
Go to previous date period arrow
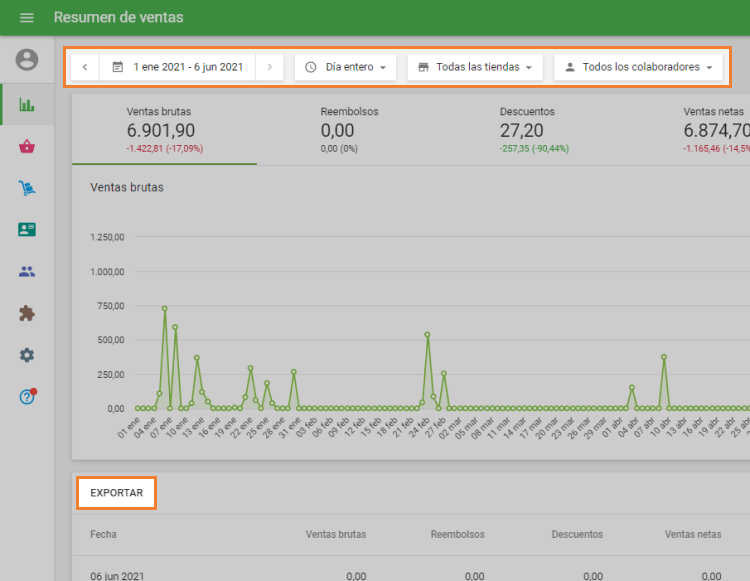(x=85, y=67)
